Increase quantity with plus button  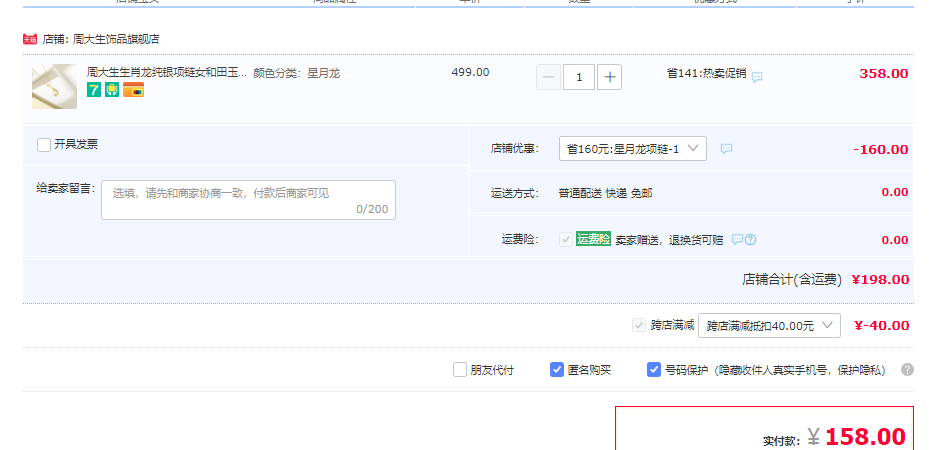[609, 77]
